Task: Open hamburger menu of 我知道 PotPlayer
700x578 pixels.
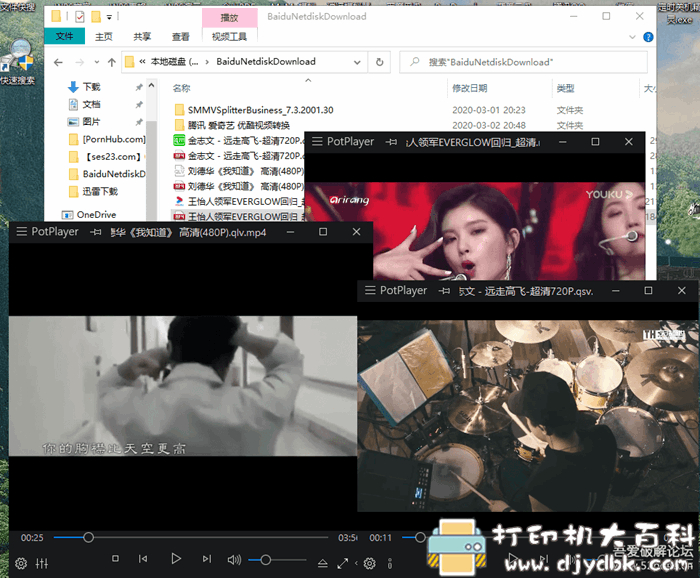Action: point(21,232)
